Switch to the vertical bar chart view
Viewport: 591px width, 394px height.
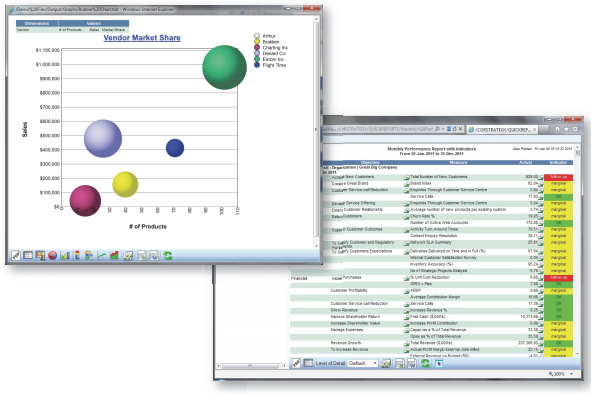click(x=65, y=256)
